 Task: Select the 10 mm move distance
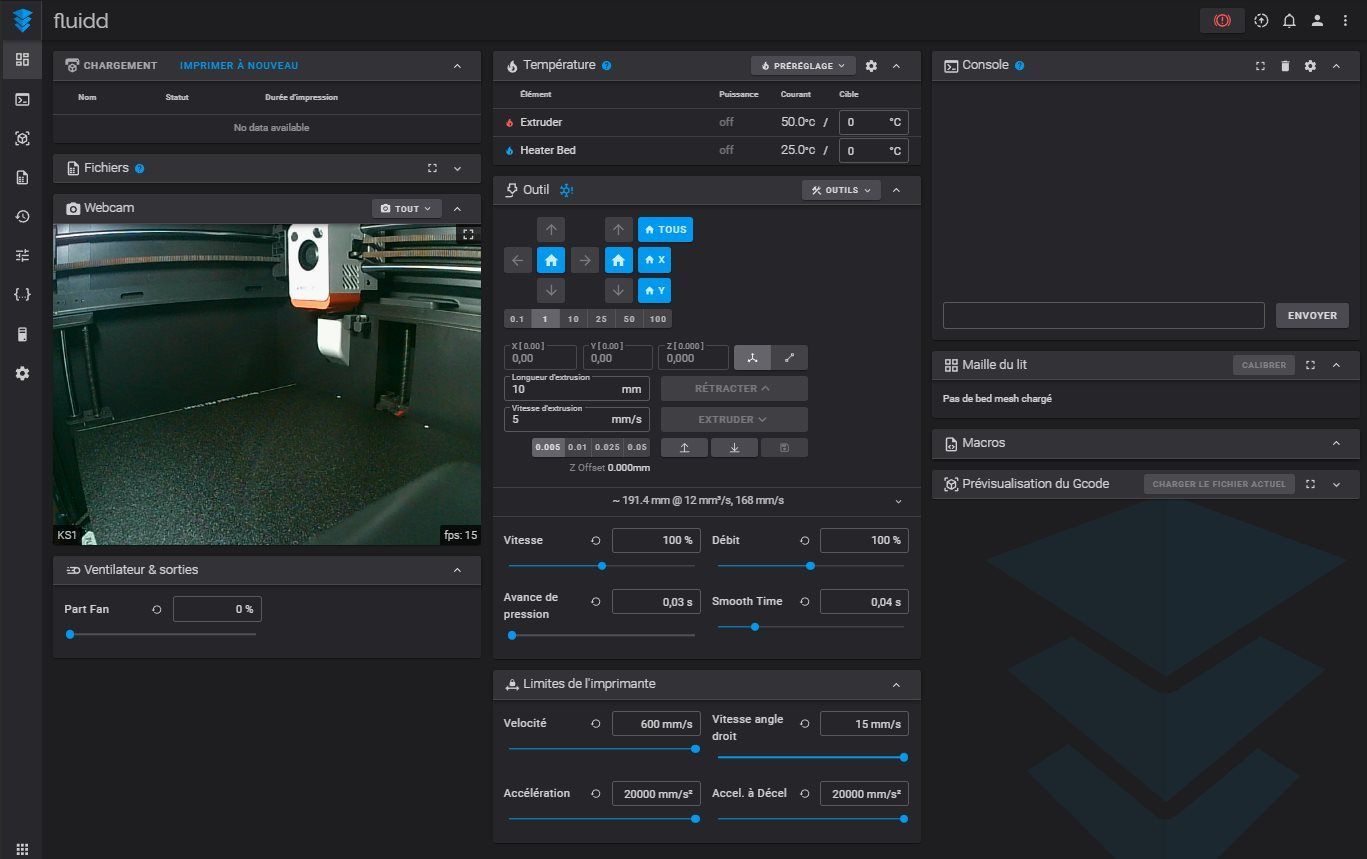[573, 319]
